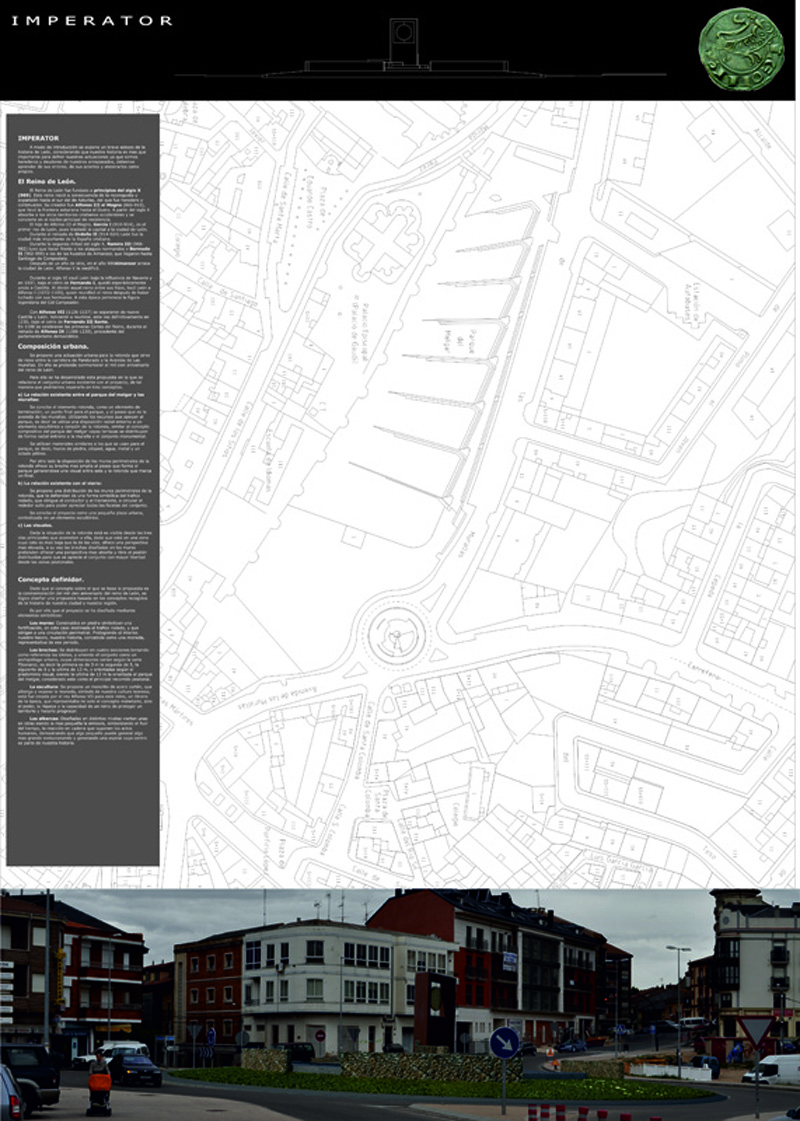Click the person pushing the orange stroller

coord(99,1080)
